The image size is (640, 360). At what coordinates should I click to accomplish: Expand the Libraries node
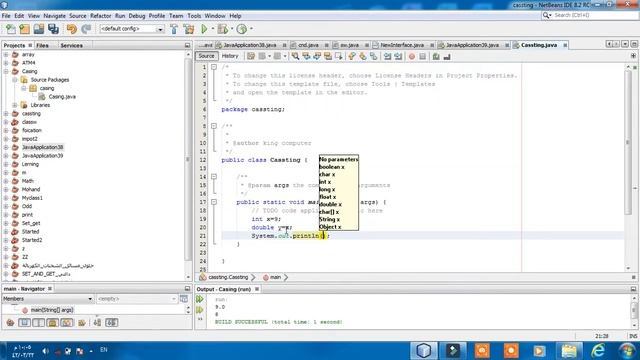[x=15, y=105]
